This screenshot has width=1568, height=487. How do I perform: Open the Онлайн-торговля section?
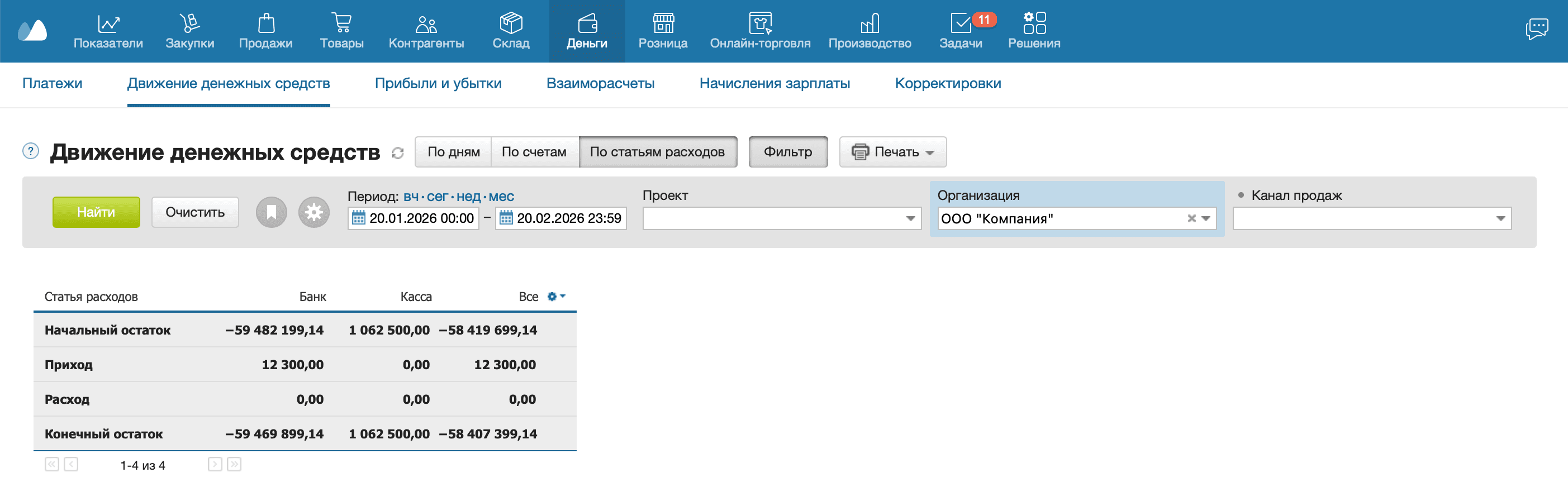click(x=761, y=31)
